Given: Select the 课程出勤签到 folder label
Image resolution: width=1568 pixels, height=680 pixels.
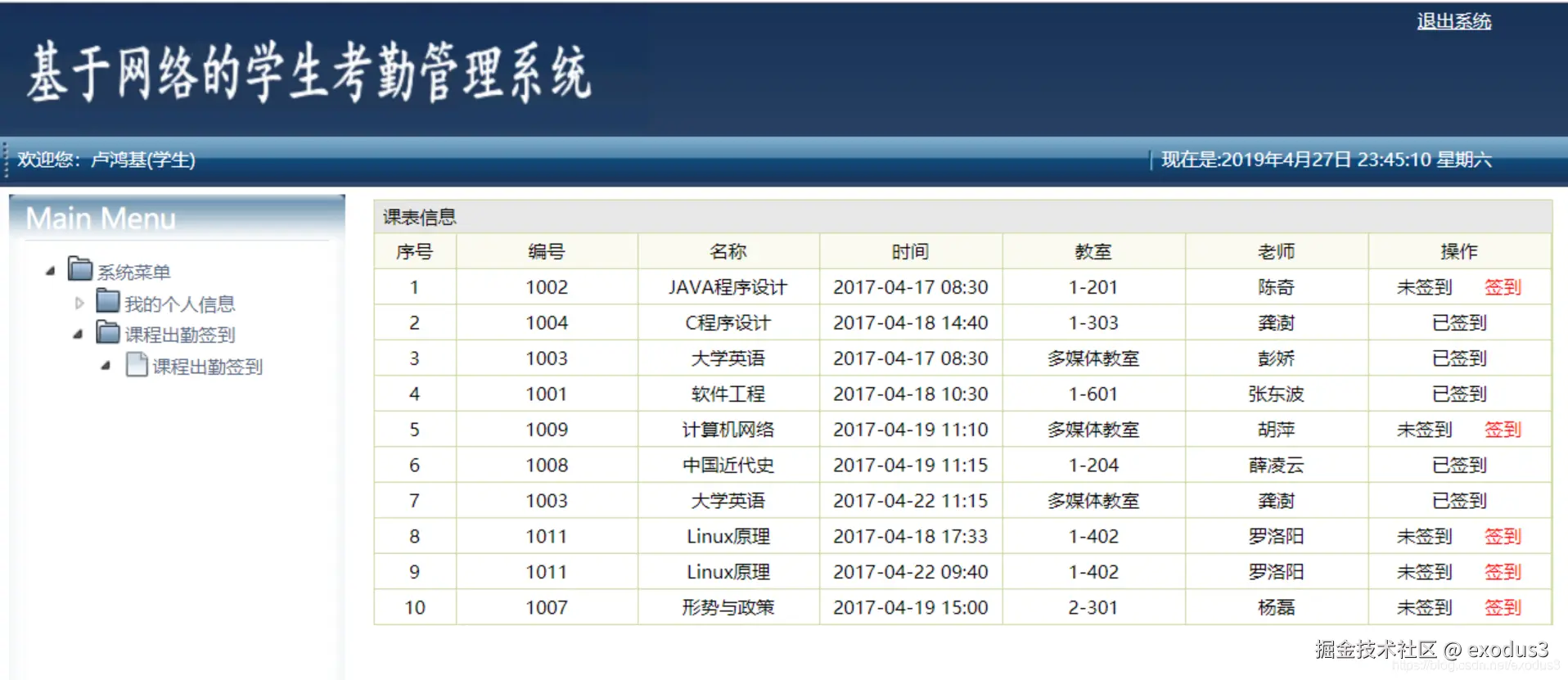Looking at the screenshot, I should 180,335.
